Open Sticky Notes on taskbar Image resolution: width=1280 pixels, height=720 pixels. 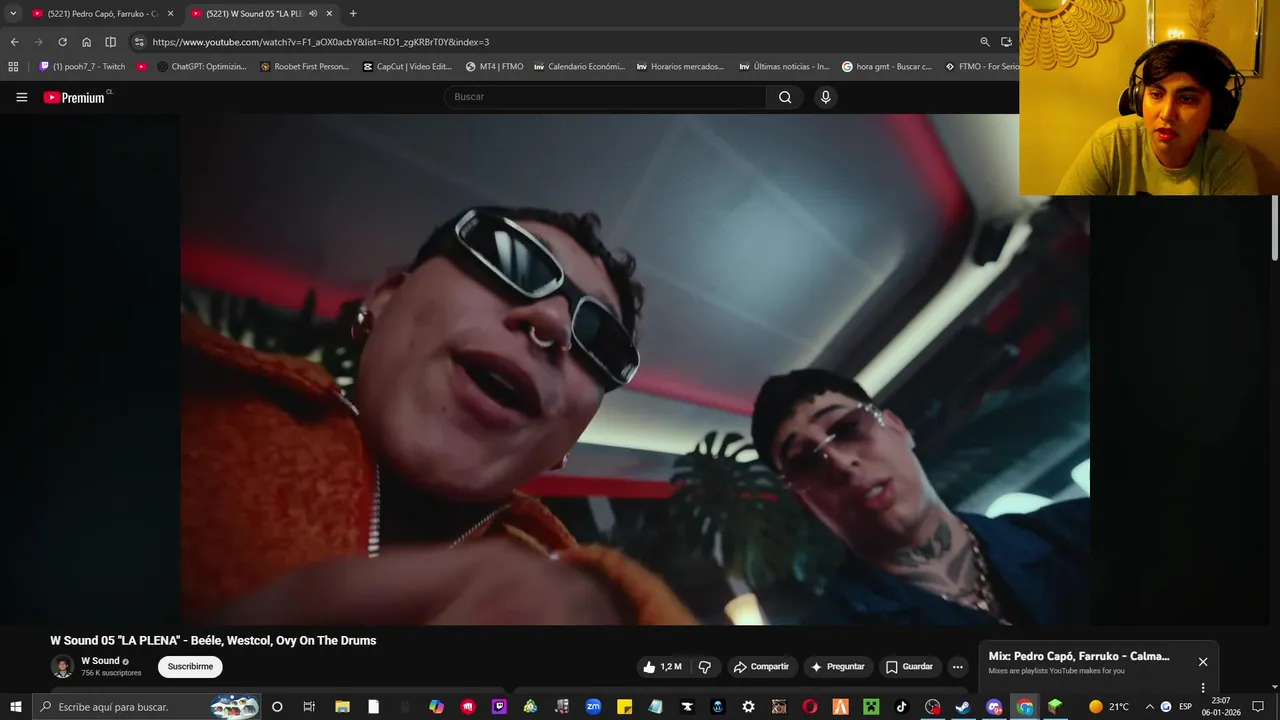click(x=624, y=707)
